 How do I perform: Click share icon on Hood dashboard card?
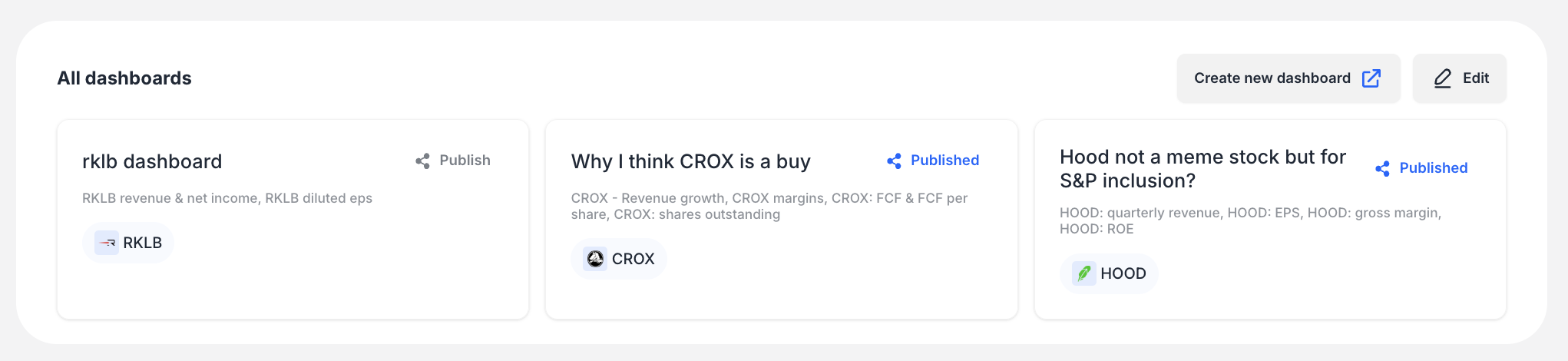coord(1382,169)
